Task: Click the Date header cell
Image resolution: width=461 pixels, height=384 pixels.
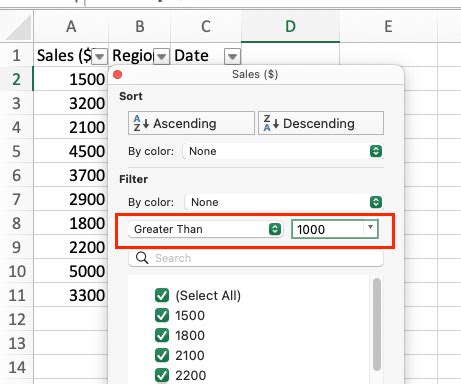Action: click(197, 55)
